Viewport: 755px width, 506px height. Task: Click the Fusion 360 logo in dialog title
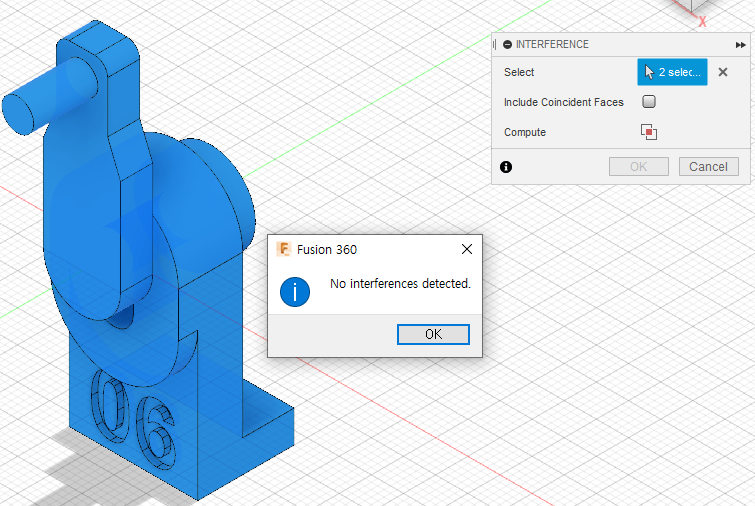tap(284, 249)
